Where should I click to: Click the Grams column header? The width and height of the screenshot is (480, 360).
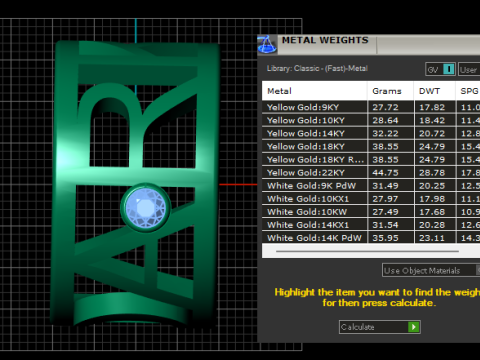point(390,91)
